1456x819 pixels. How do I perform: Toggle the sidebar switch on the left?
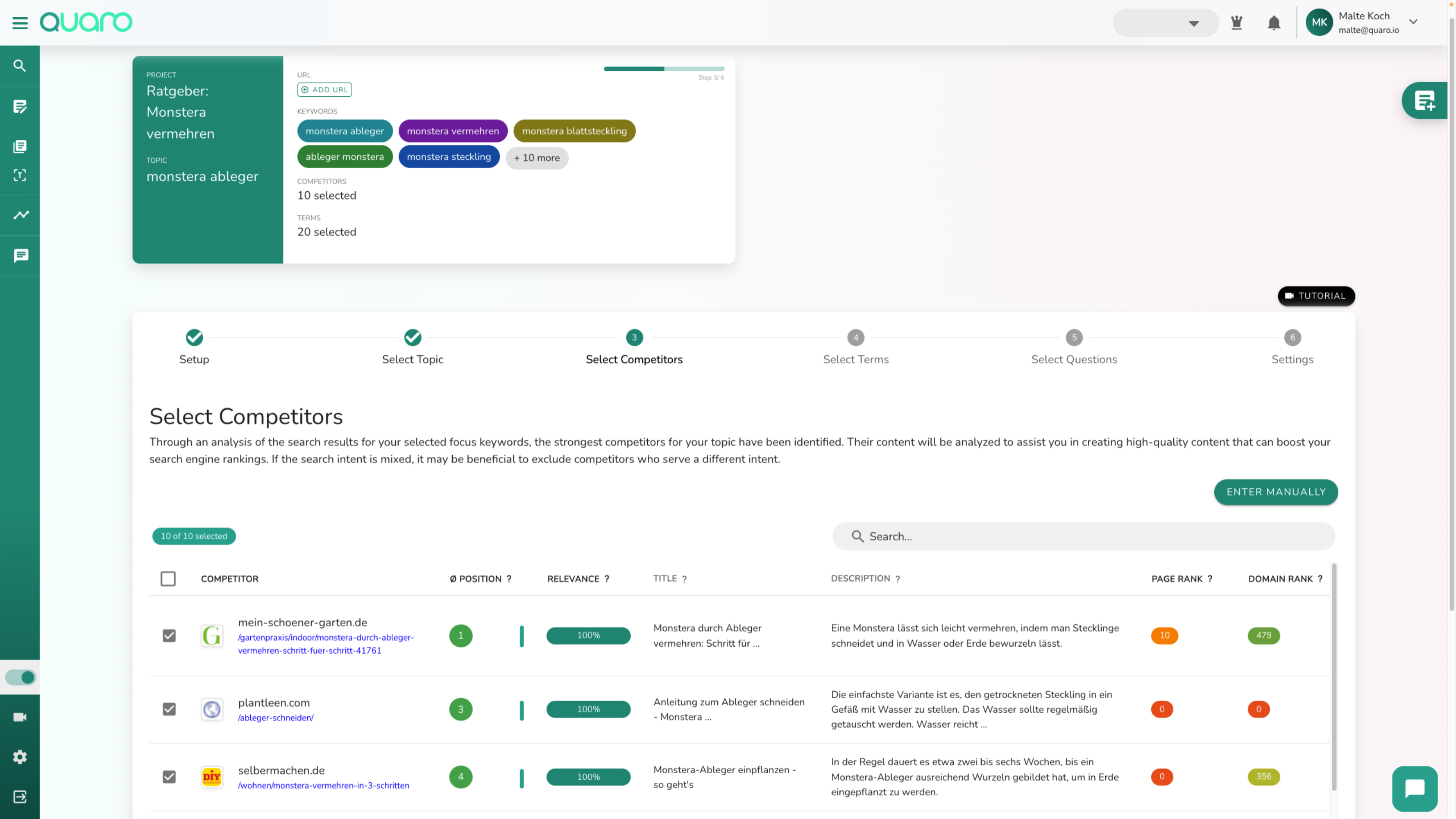coord(21,677)
